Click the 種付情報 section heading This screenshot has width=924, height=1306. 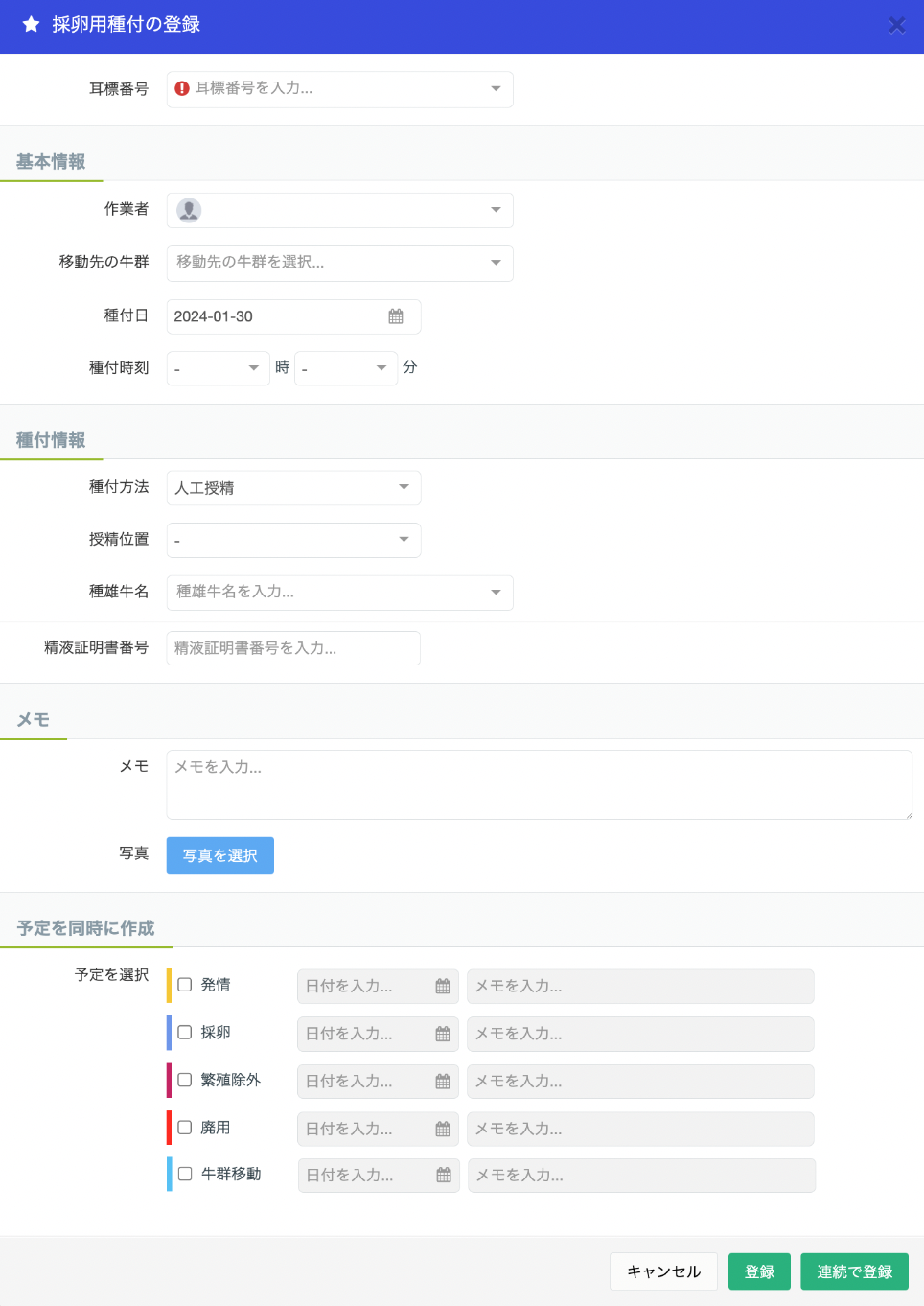pyautogui.click(x=51, y=441)
